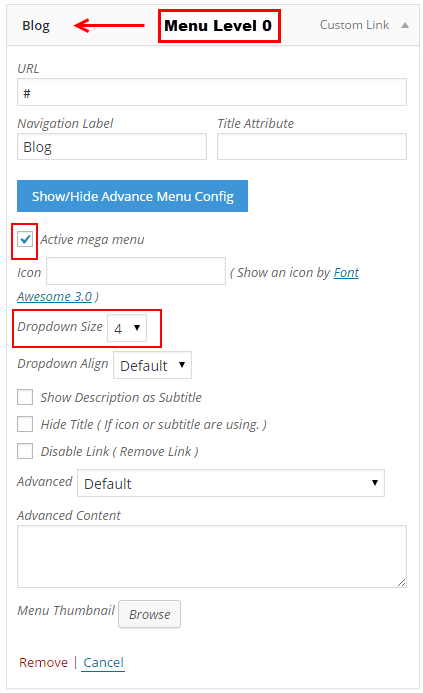Image resolution: width=423 pixels, height=693 pixels.
Task: Uncheck the Active mega menu checkbox
Action: [25, 240]
